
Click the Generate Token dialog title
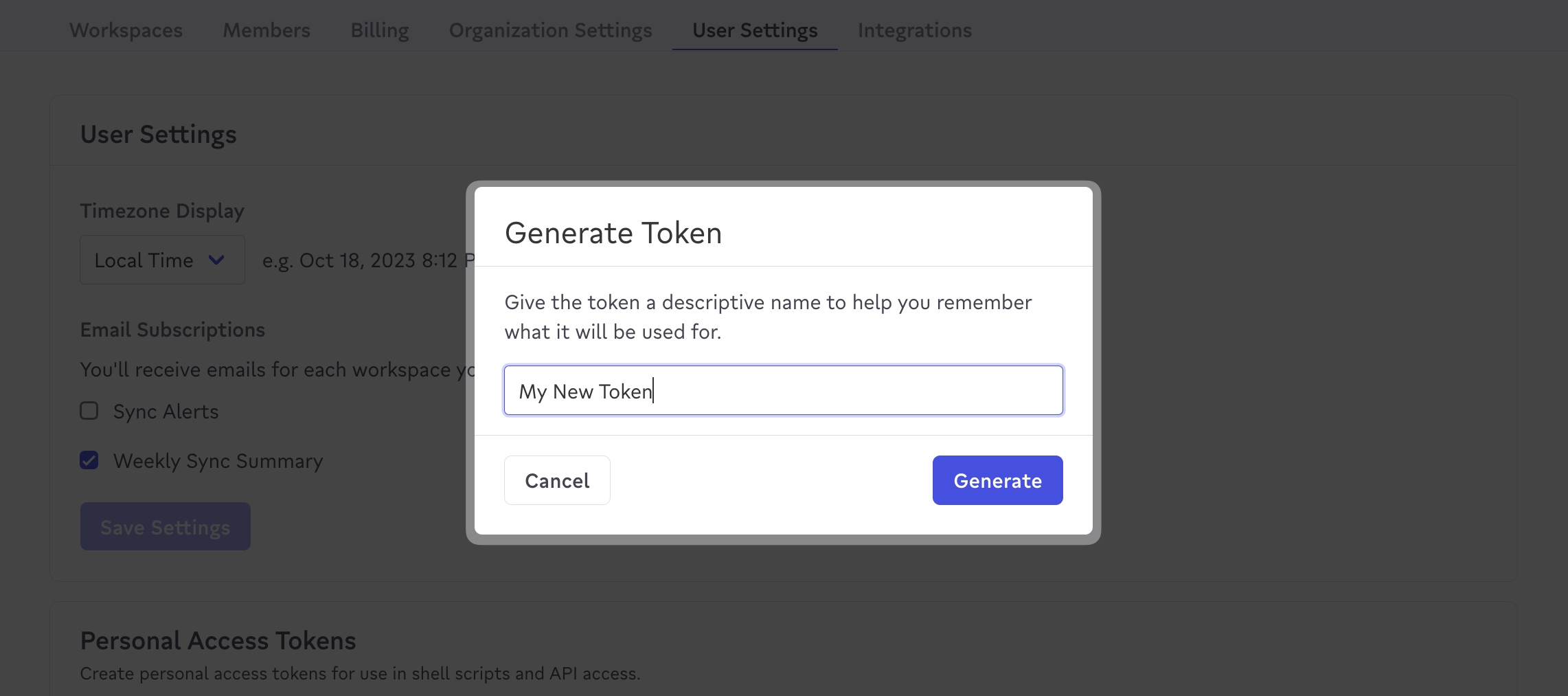click(613, 232)
